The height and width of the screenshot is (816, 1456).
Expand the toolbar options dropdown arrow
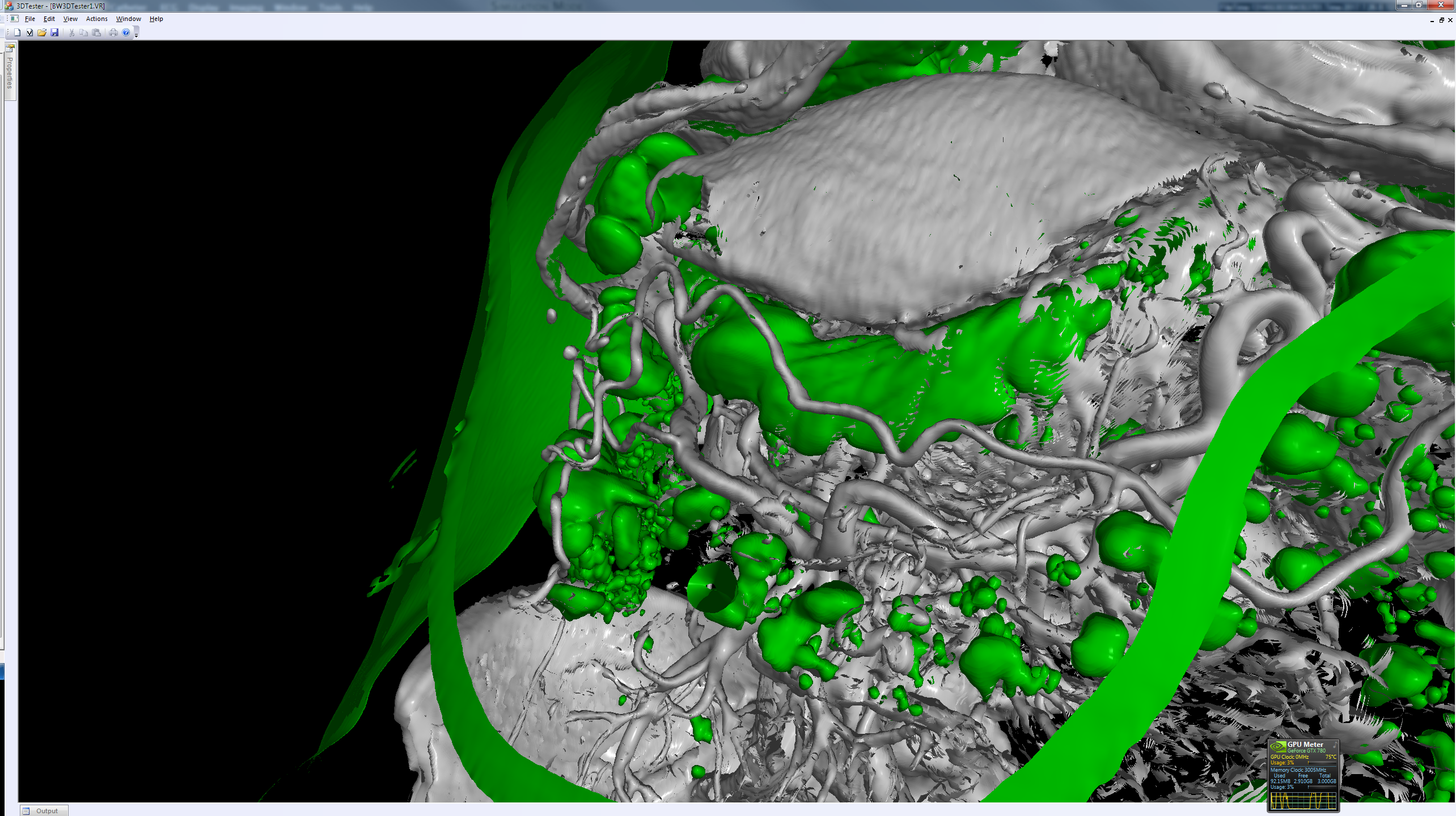click(x=136, y=35)
